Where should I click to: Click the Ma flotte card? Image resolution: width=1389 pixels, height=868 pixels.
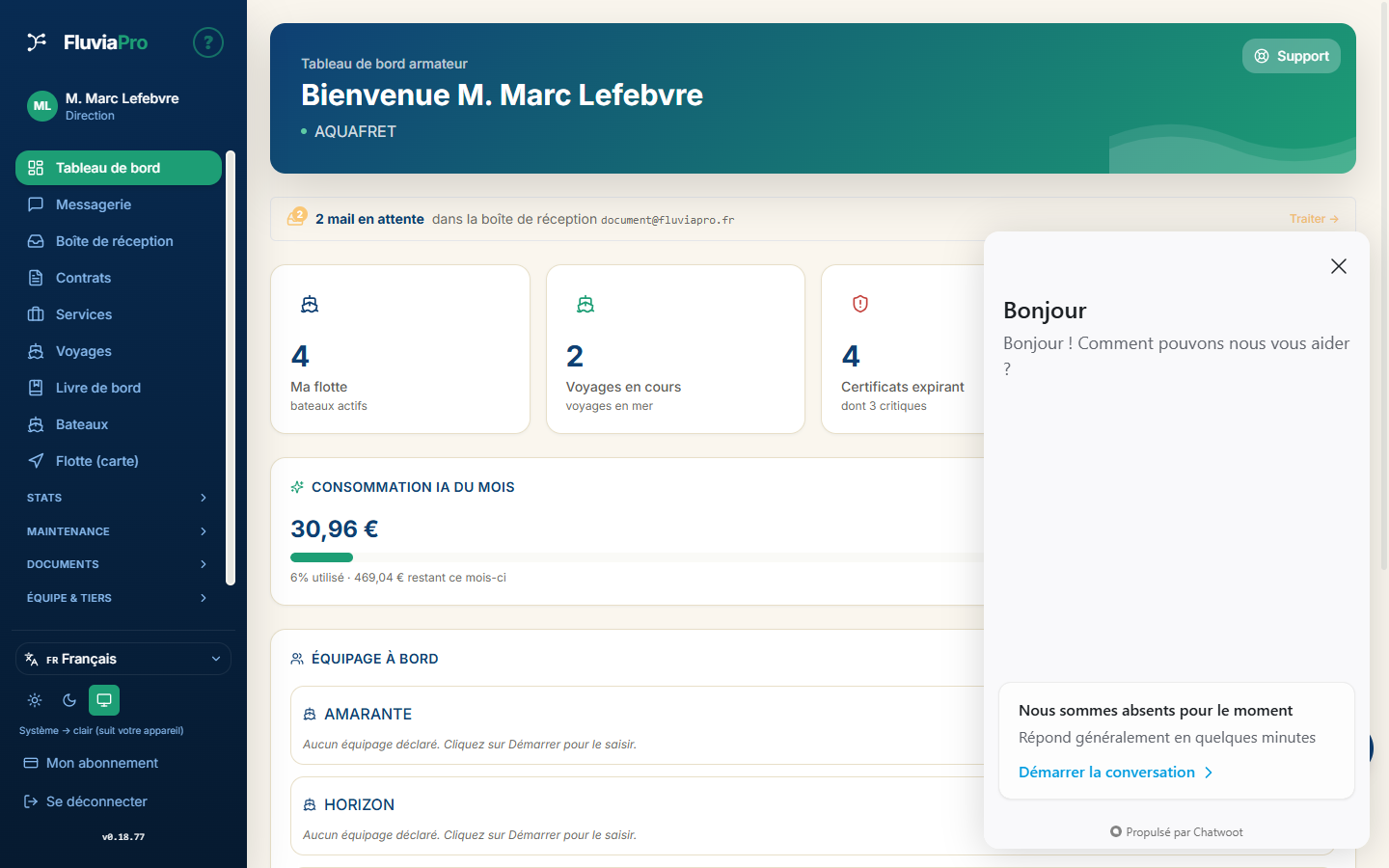(x=400, y=349)
